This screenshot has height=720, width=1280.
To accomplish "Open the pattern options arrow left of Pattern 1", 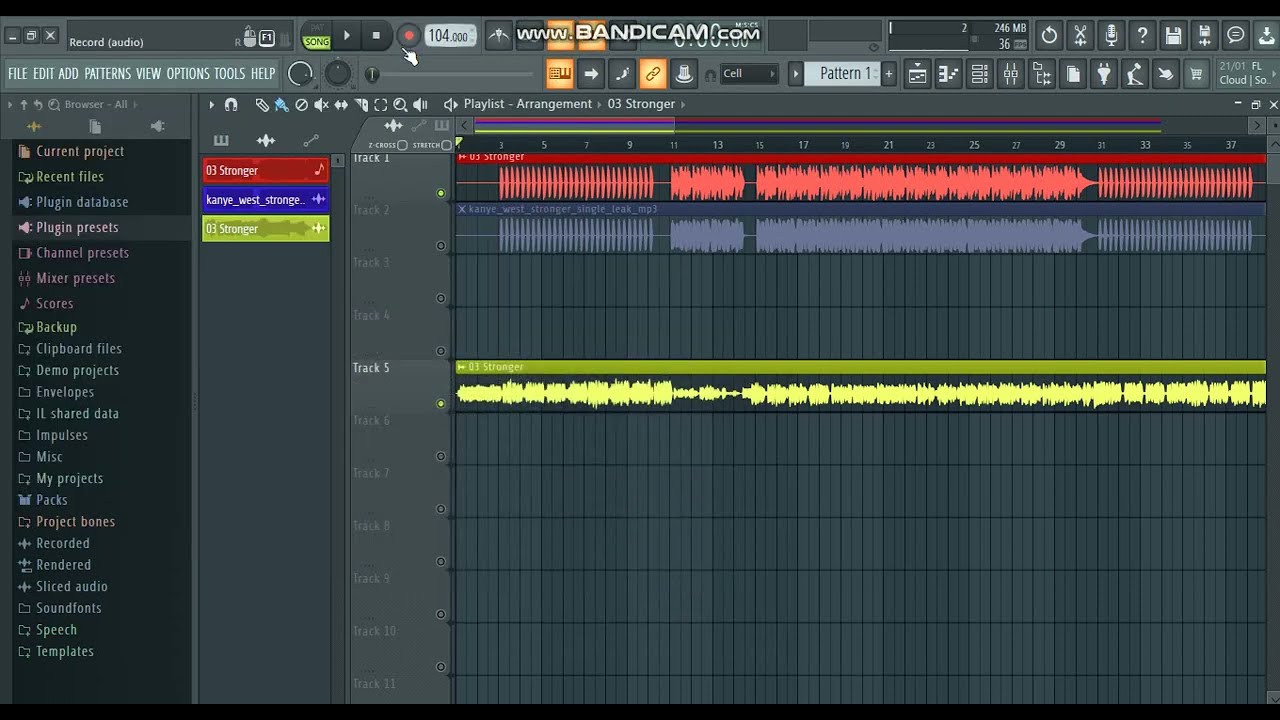I will (795, 73).
